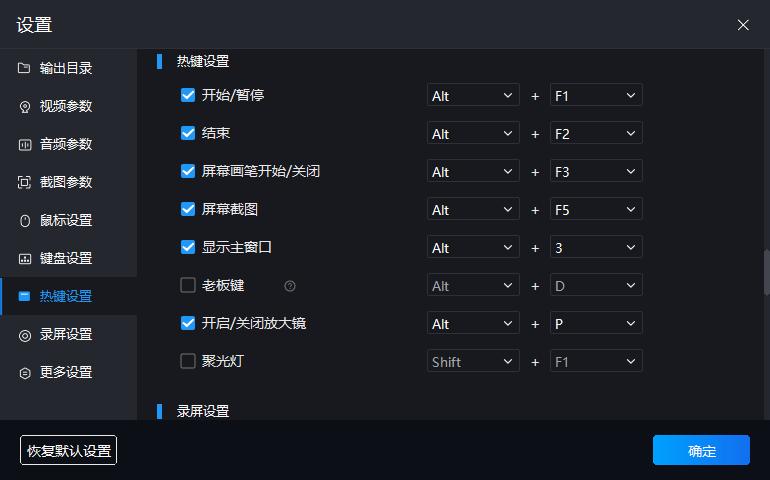Screen dimensions: 770x480
Task: Open the Alt modifier dropdown for 结束
Action: [473, 133]
